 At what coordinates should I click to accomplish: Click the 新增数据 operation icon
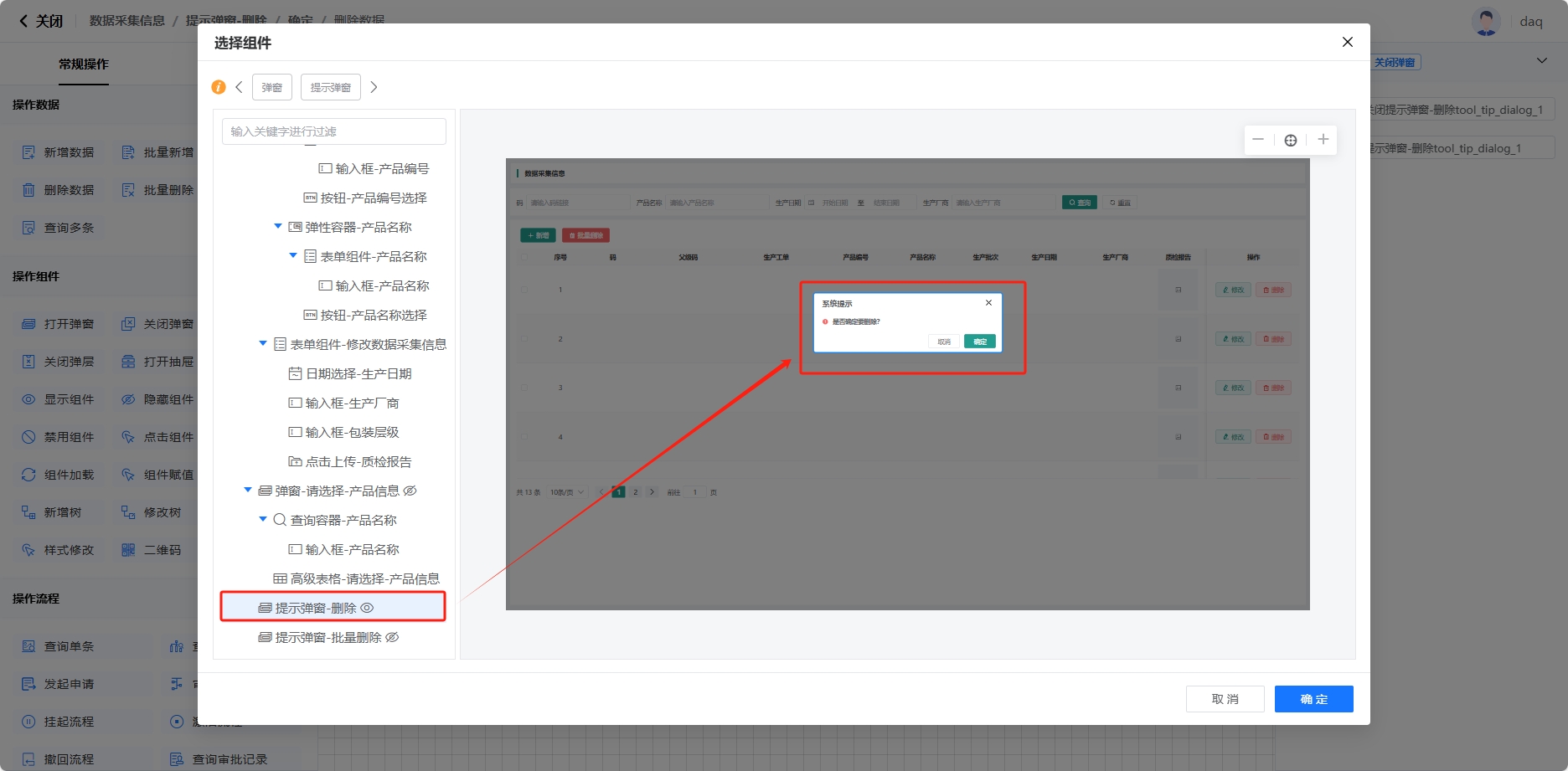tap(28, 152)
